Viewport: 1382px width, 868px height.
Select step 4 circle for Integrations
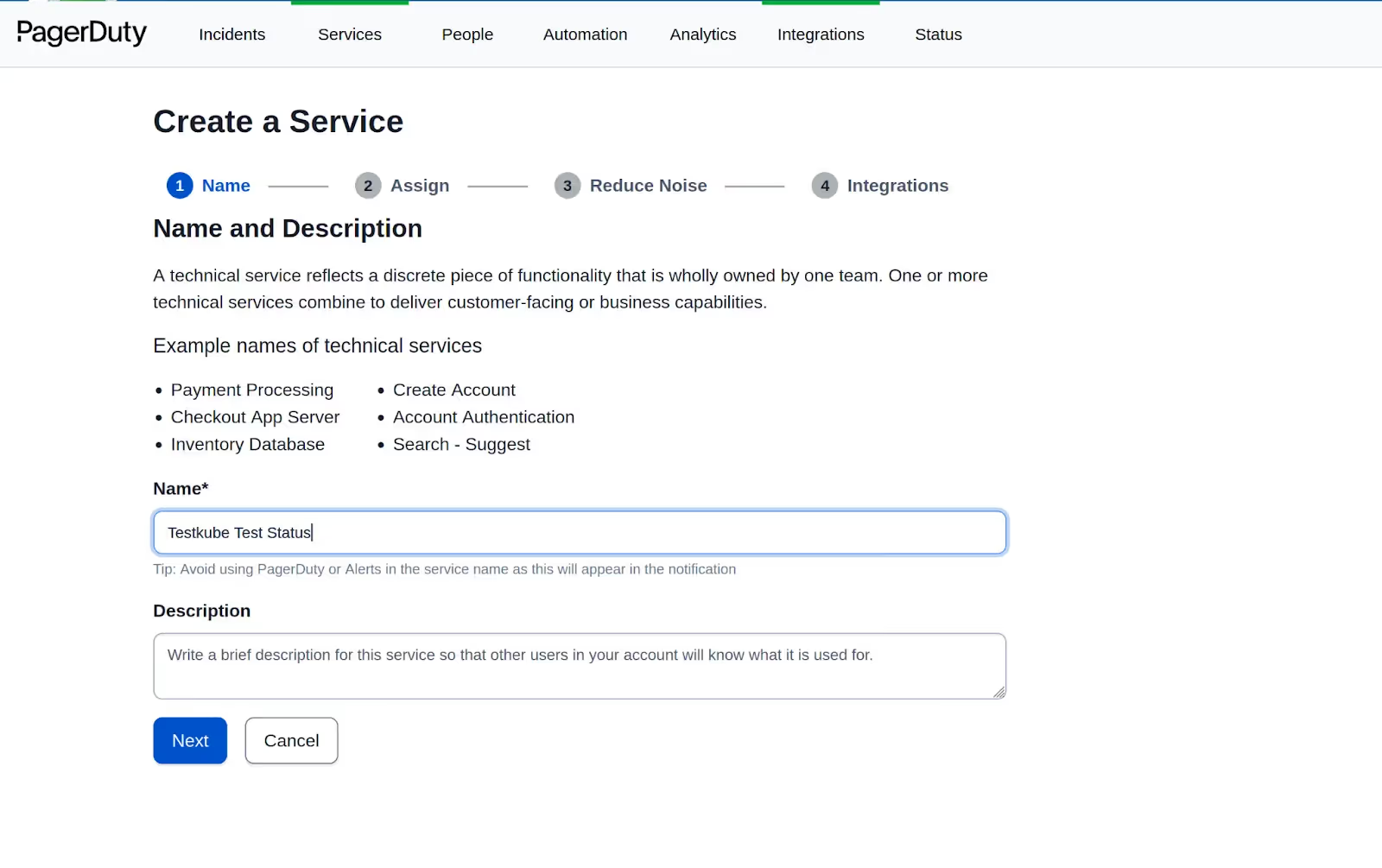tap(825, 186)
